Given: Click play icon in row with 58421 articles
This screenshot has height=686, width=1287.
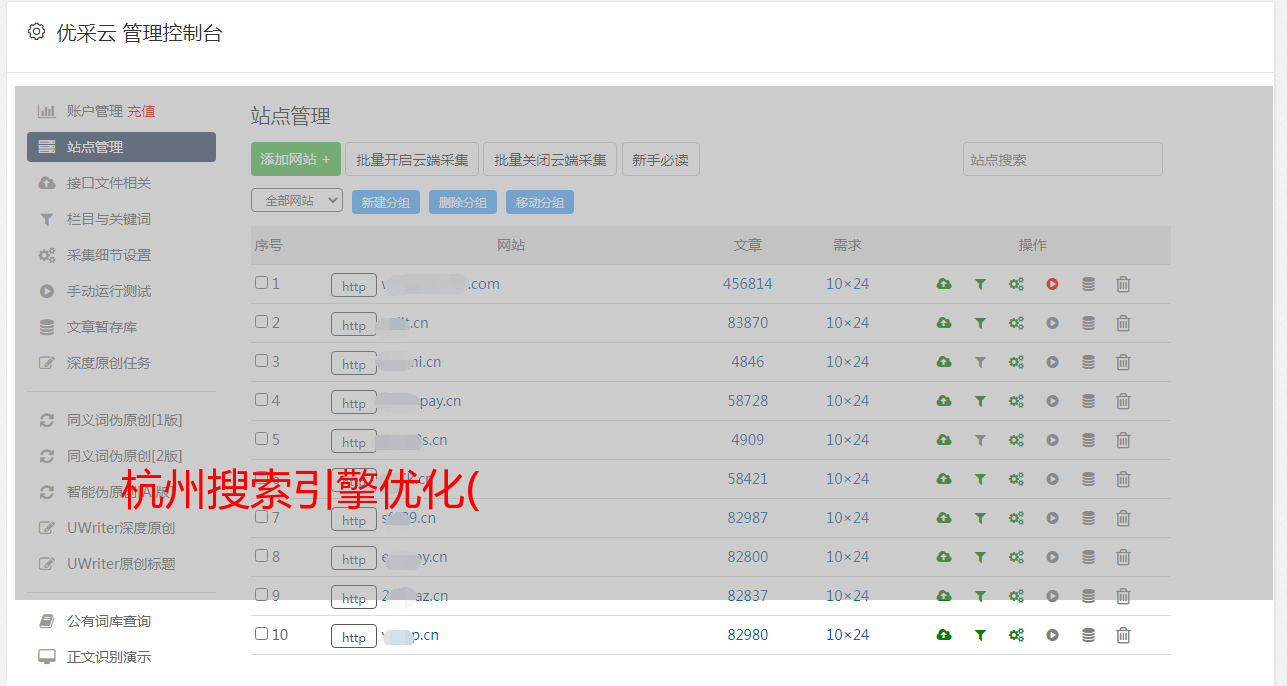Looking at the screenshot, I should click(x=1052, y=479).
